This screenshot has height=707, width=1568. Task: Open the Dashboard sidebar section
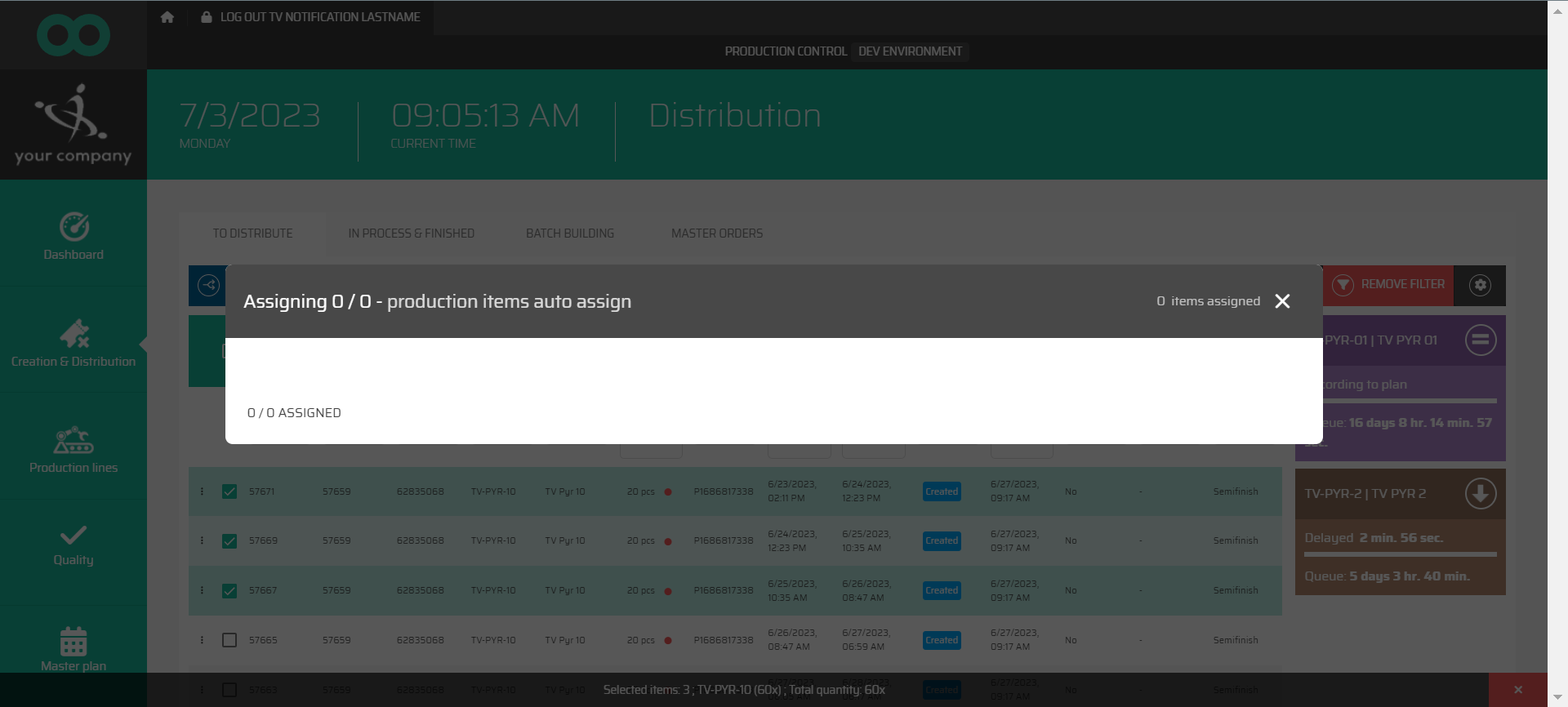73,237
